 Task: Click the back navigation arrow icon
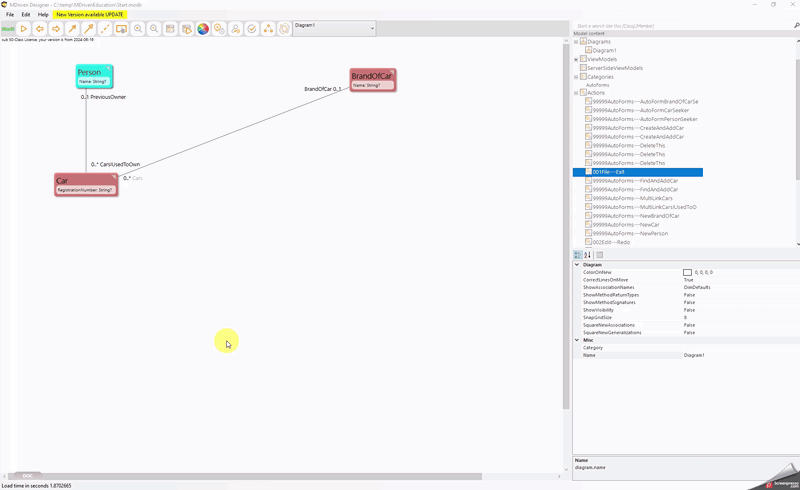(x=40, y=29)
